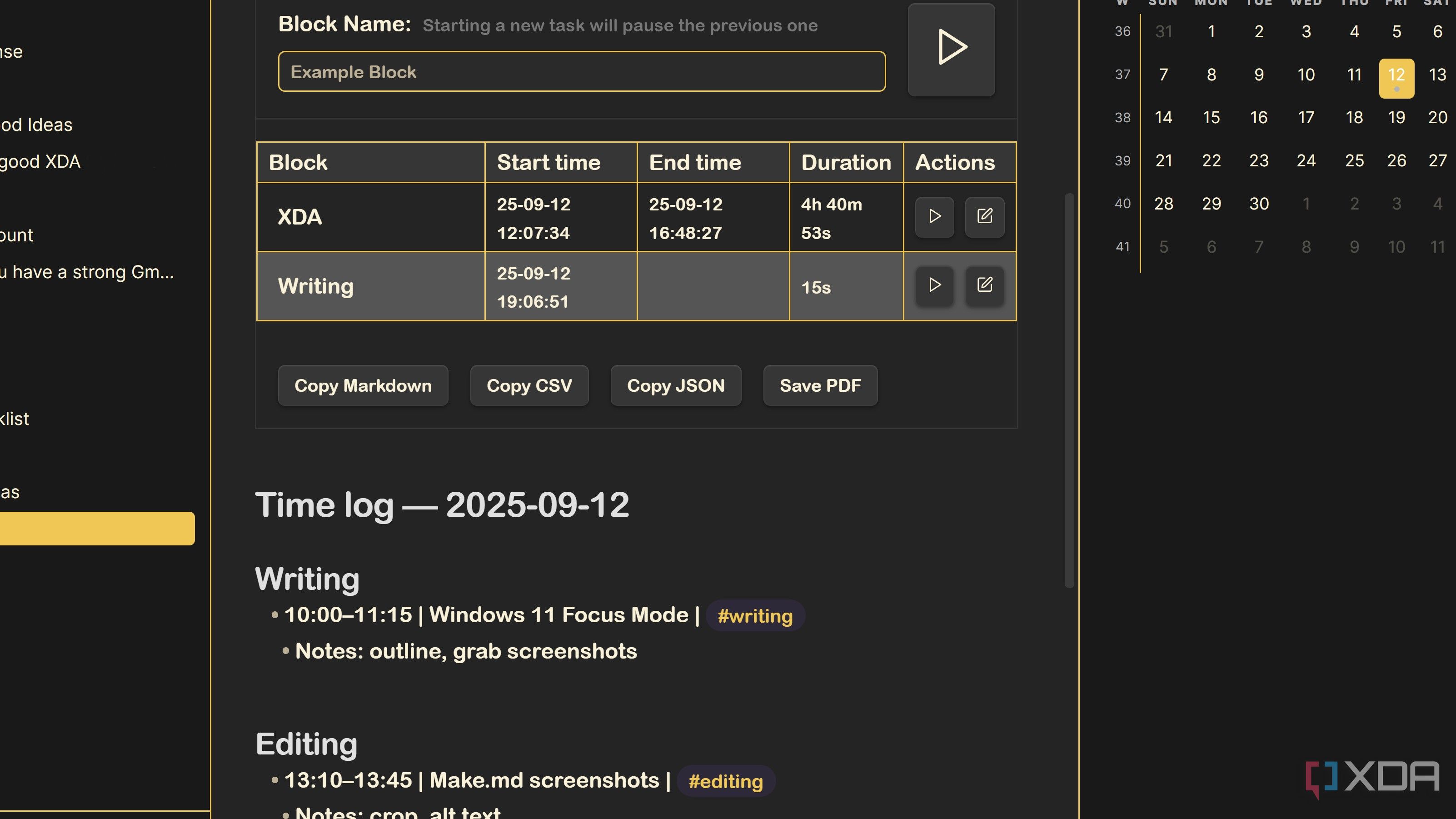Click the note panel vertical scrollbar
Screen dimensions: 1456x819
(1069, 390)
